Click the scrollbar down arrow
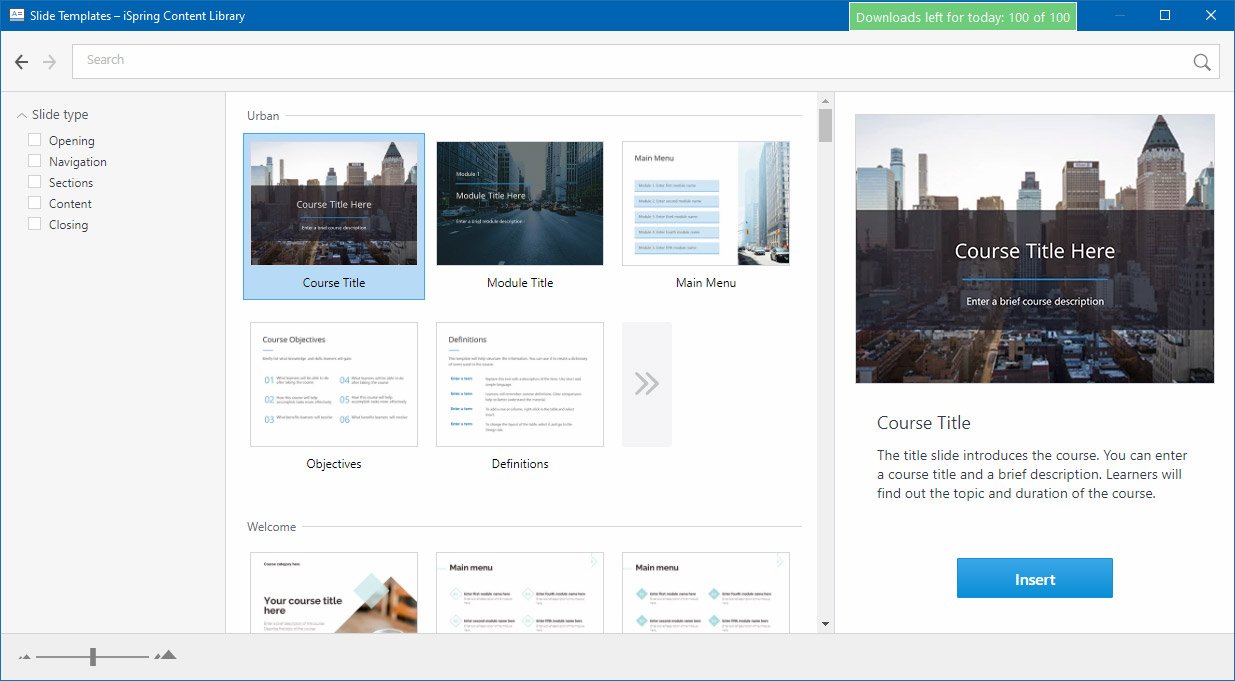Viewport: 1235px width, 681px height. [825, 624]
